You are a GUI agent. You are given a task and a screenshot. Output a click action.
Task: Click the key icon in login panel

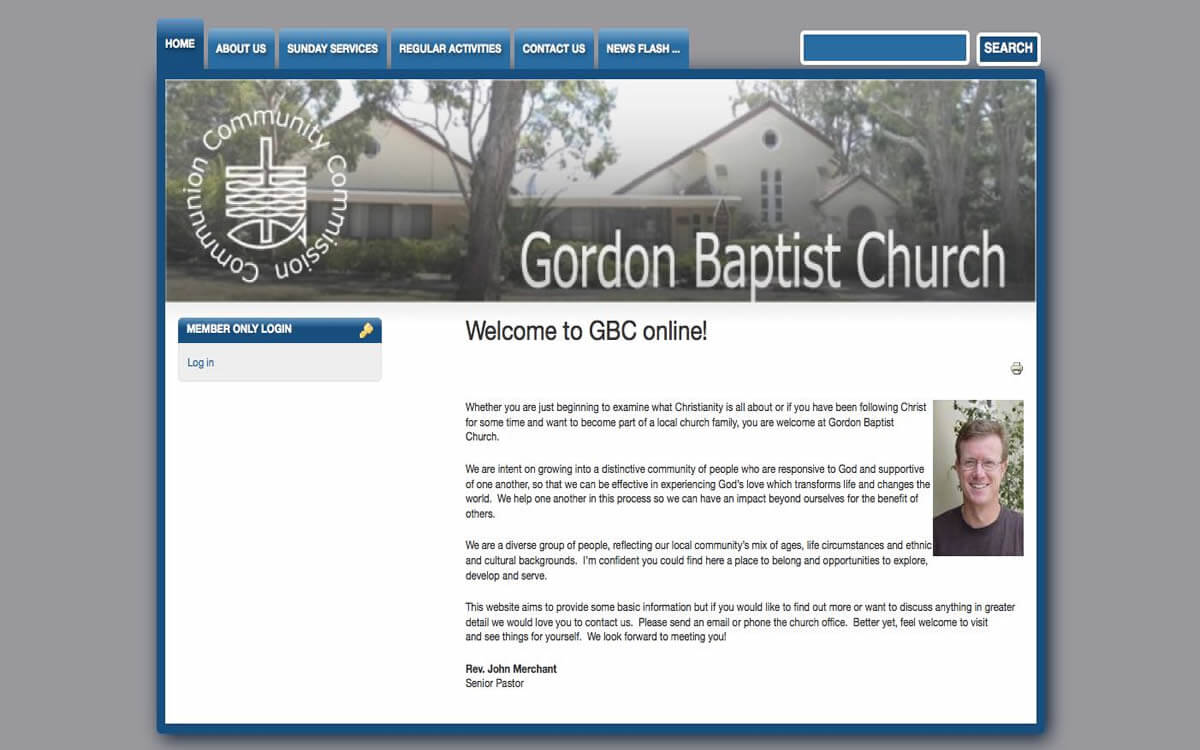pyautogui.click(x=366, y=330)
